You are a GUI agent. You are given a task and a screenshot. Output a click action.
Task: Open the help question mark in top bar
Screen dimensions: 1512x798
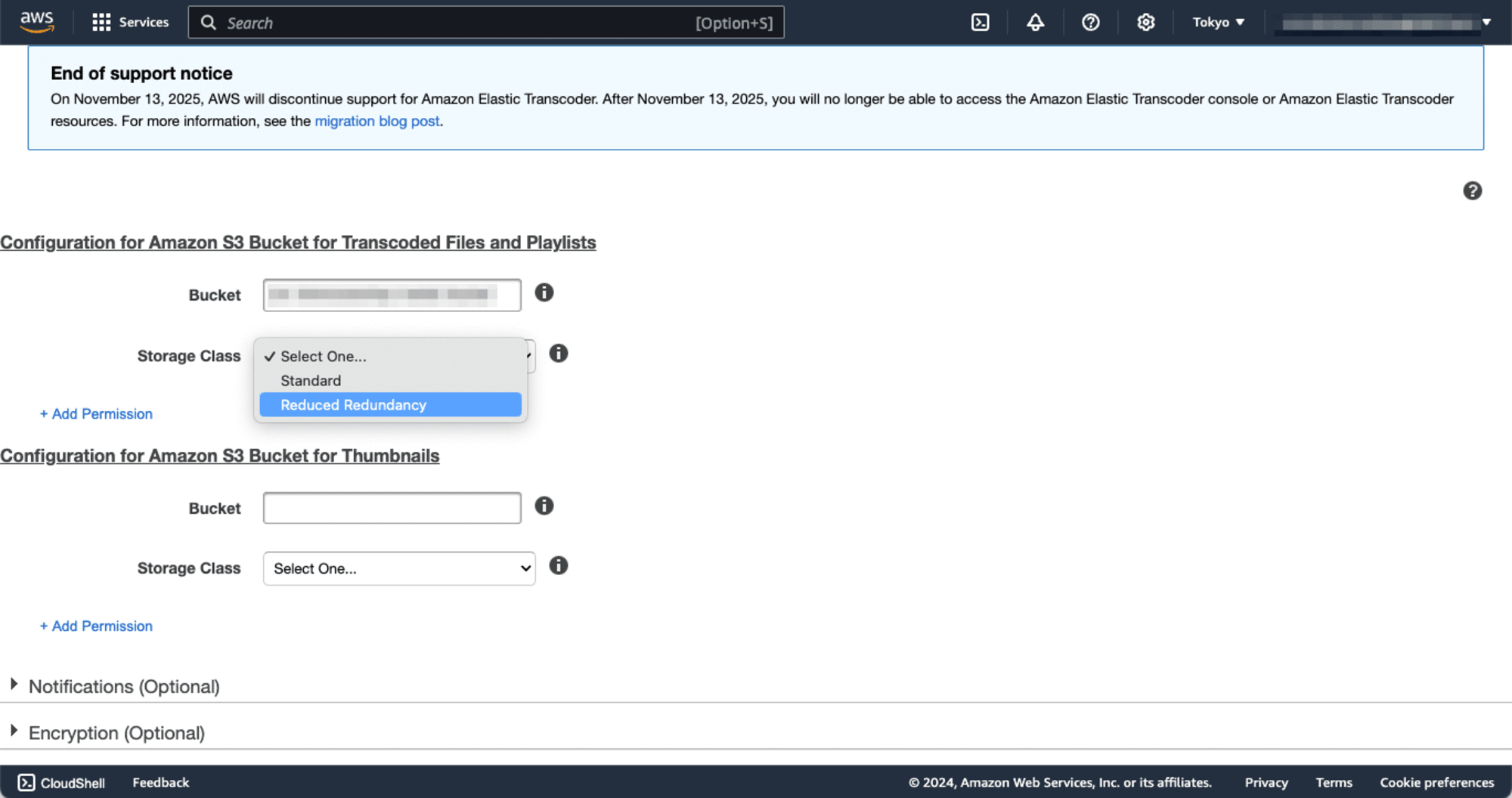point(1090,23)
